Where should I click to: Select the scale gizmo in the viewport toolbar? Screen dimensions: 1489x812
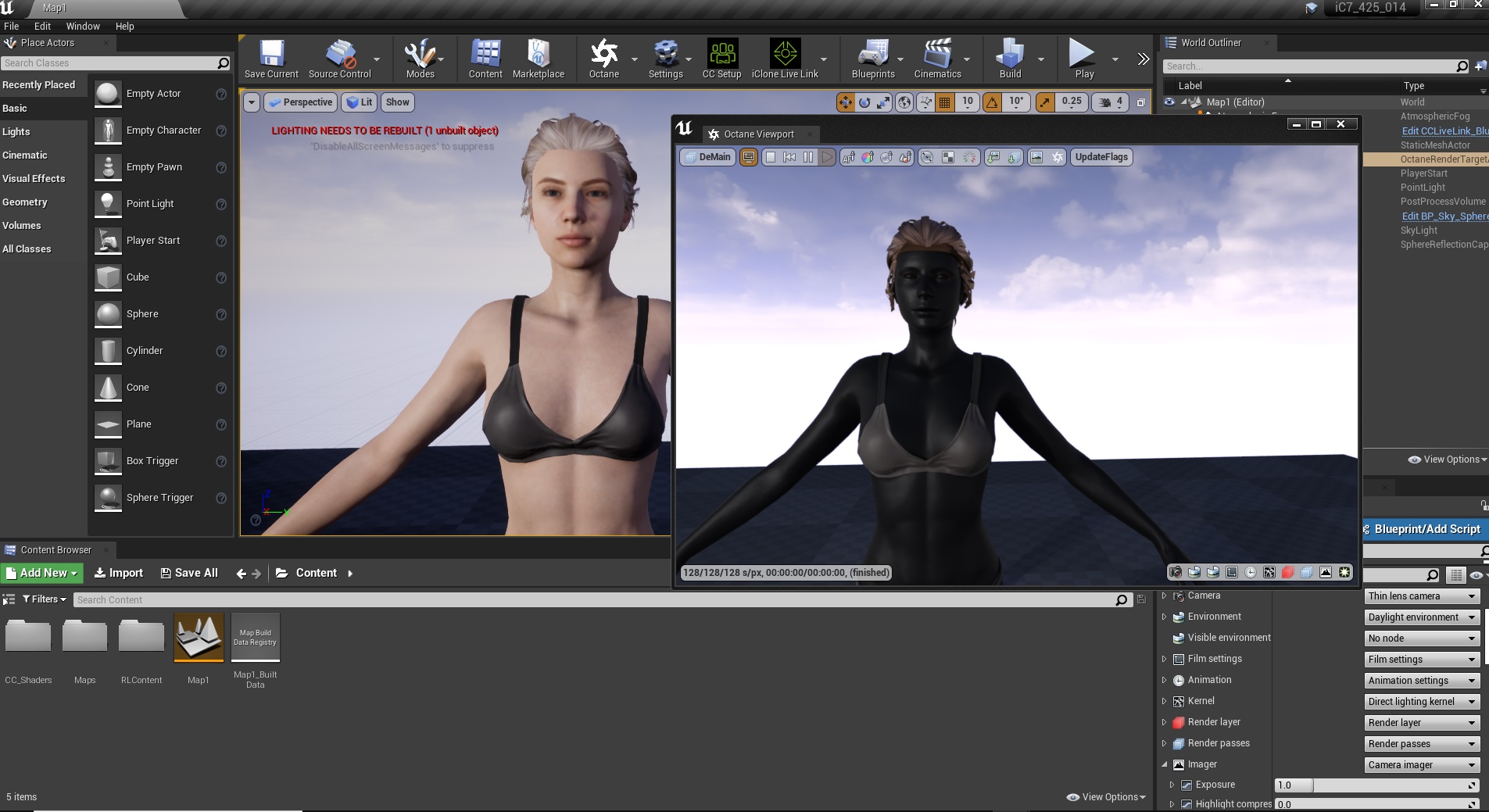(883, 102)
